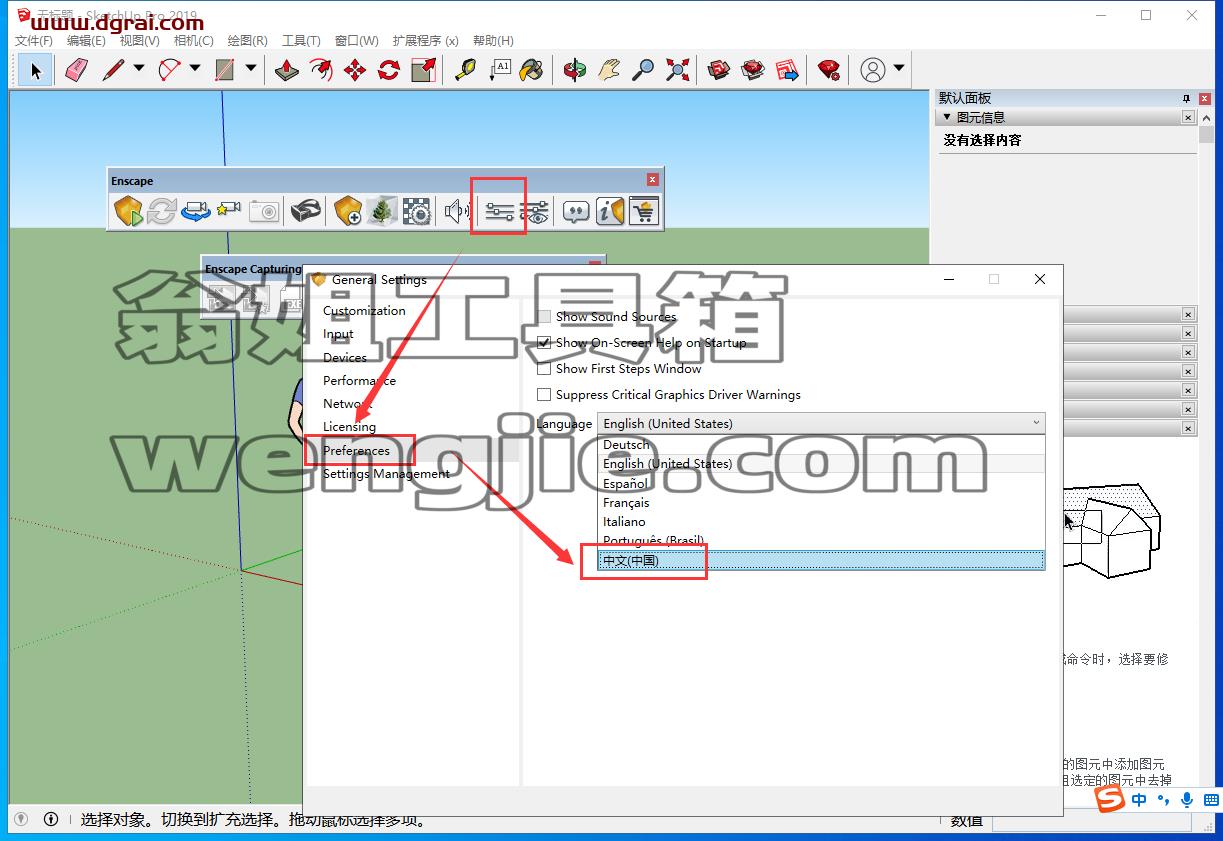The image size is (1223, 841).
Task: Select Preferences settings category
Action: click(356, 451)
